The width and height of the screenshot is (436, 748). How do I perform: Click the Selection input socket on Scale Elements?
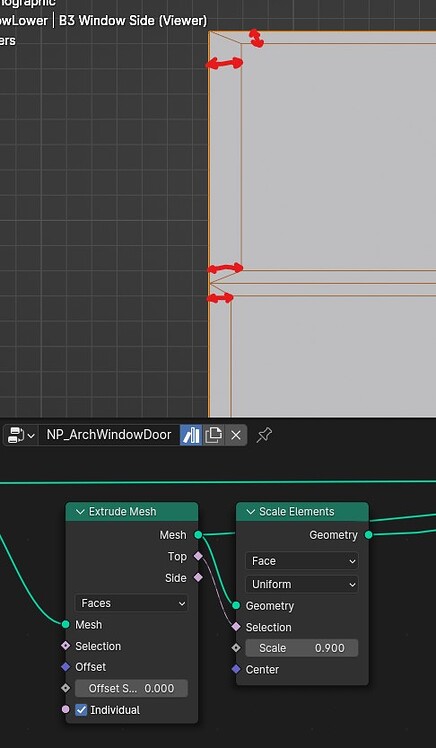[236, 627]
